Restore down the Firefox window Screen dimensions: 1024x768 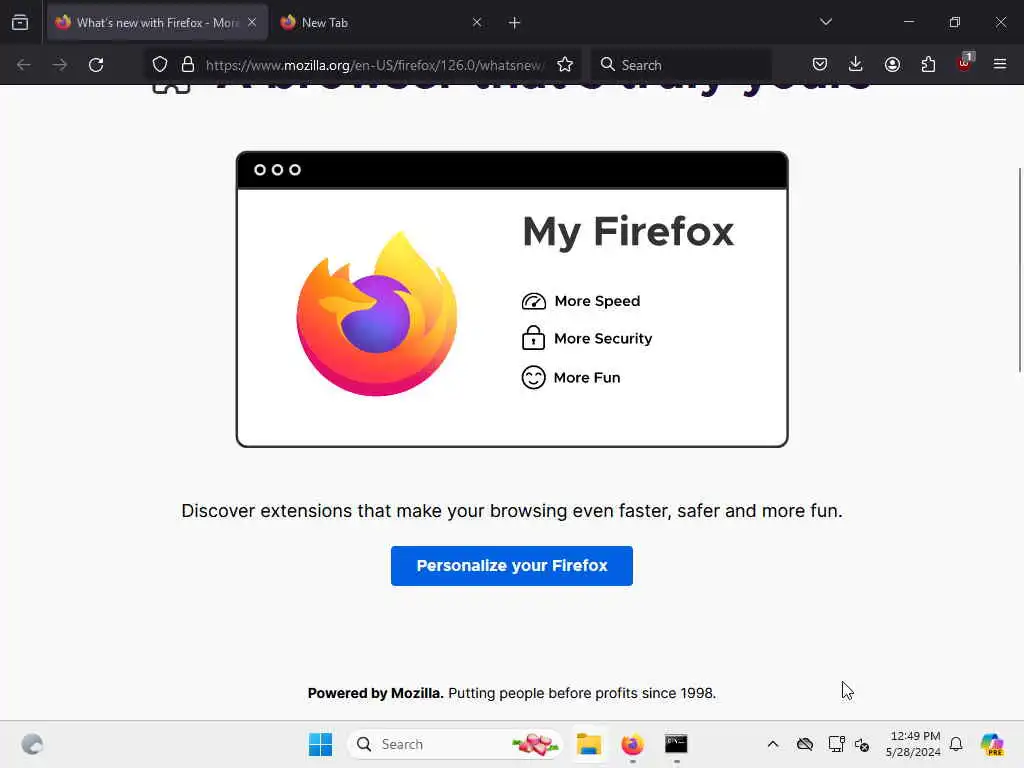click(955, 22)
